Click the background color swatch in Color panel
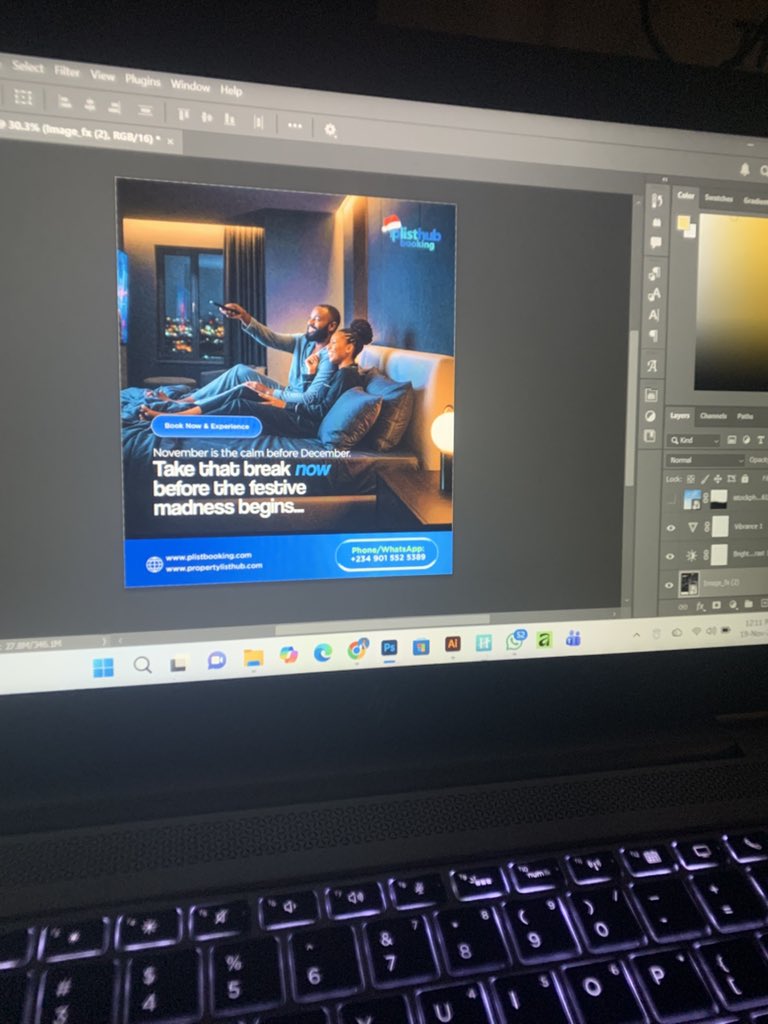768x1024 pixels. [x=690, y=231]
